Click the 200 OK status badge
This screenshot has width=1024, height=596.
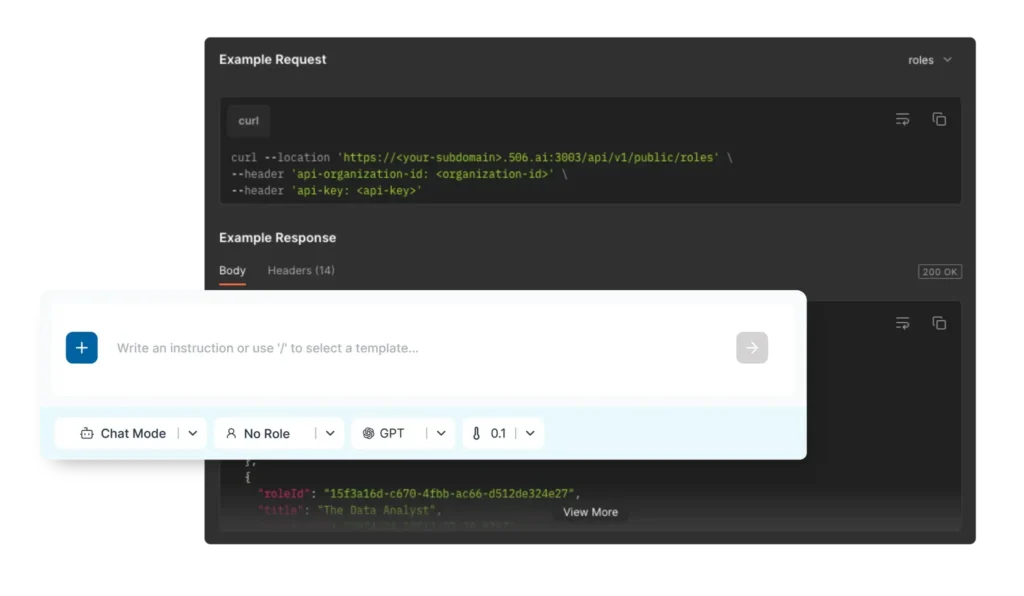coord(939,270)
